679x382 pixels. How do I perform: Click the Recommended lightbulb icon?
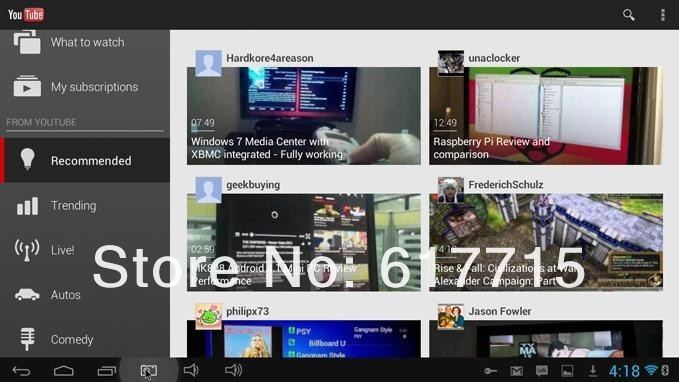pyautogui.click(x=27, y=159)
